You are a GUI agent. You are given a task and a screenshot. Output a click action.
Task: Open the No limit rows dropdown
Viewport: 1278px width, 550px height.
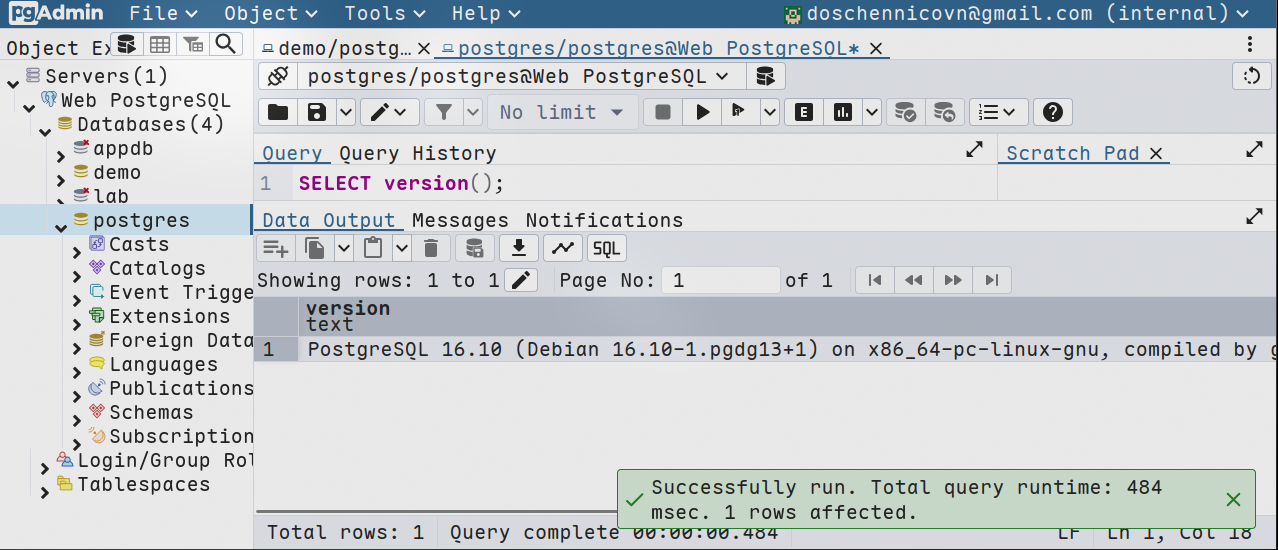[562, 112]
